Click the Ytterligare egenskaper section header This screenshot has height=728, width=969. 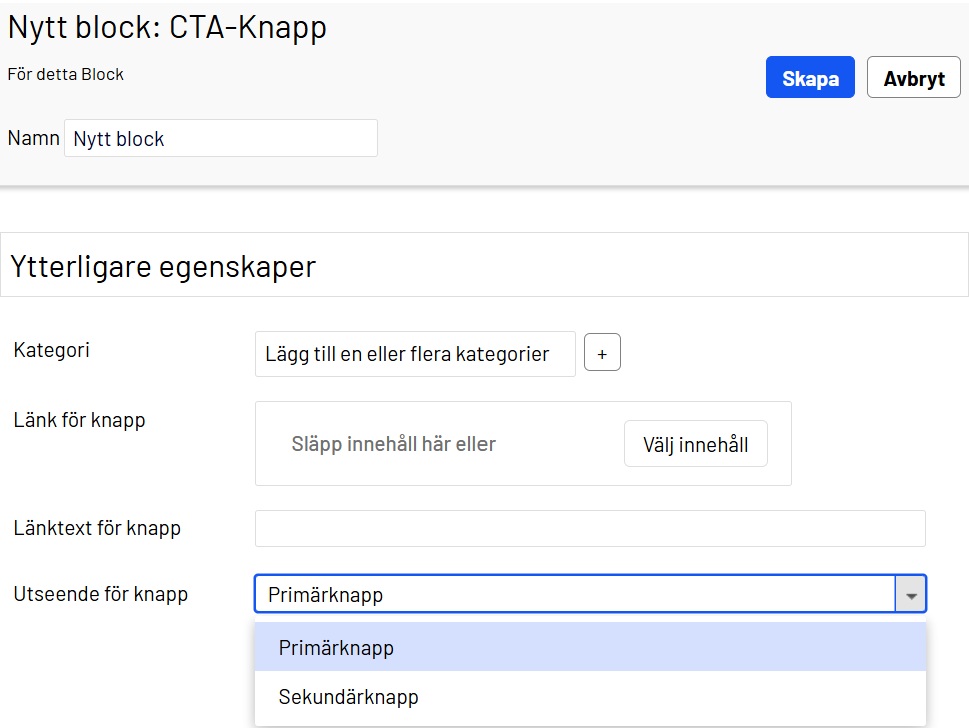click(162, 266)
